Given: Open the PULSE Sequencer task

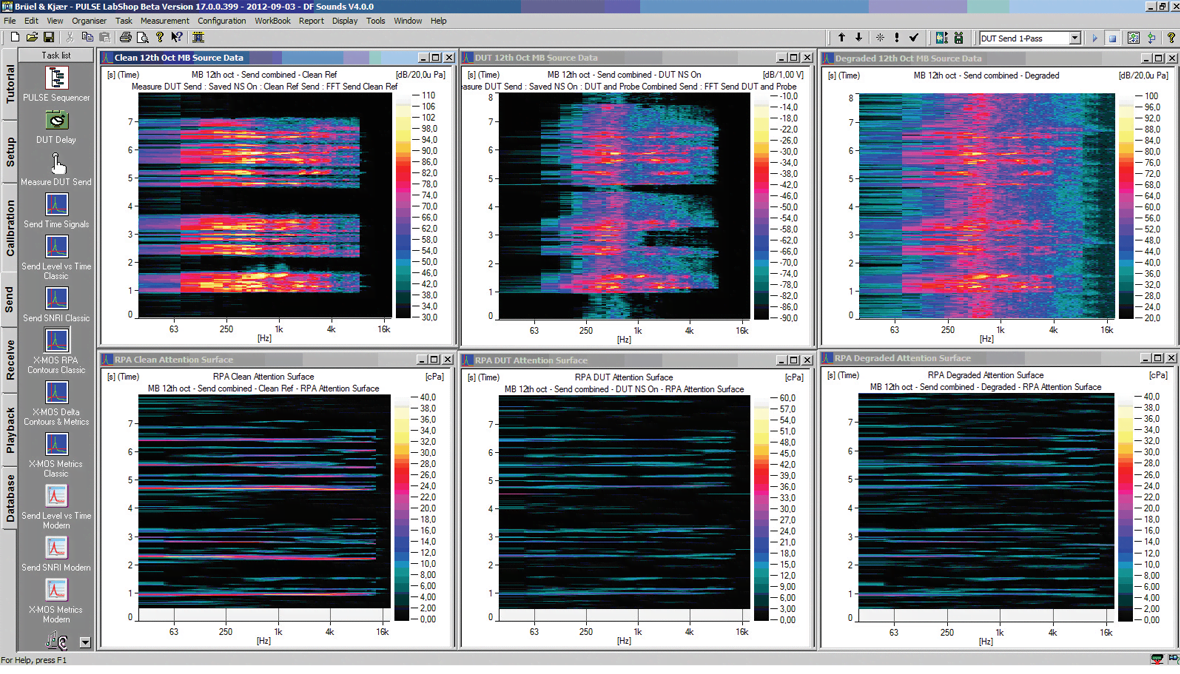Looking at the screenshot, I should (x=57, y=78).
